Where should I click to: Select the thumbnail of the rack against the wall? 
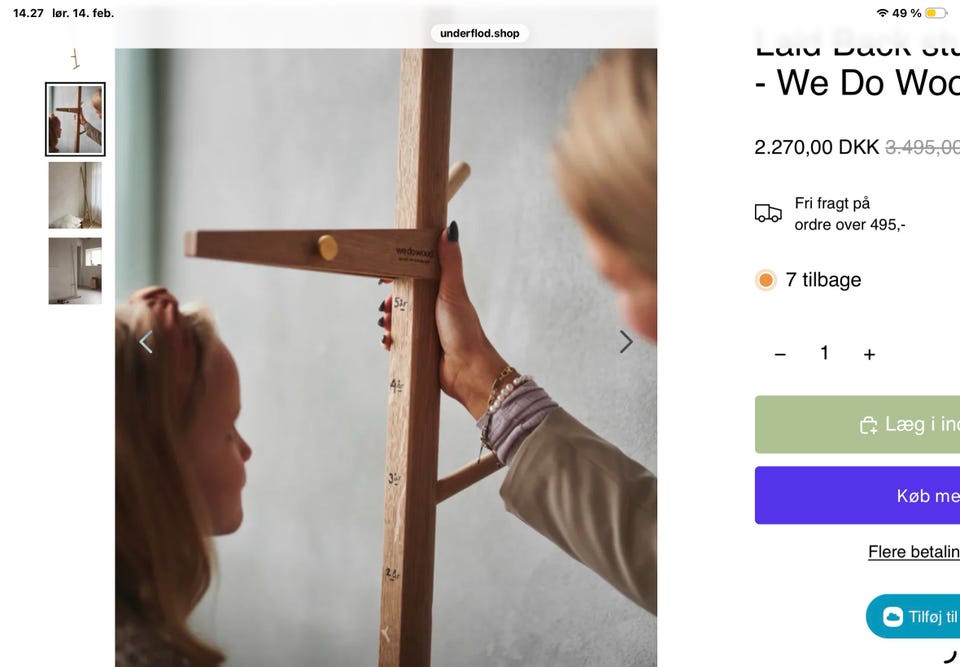tap(75, 195)
